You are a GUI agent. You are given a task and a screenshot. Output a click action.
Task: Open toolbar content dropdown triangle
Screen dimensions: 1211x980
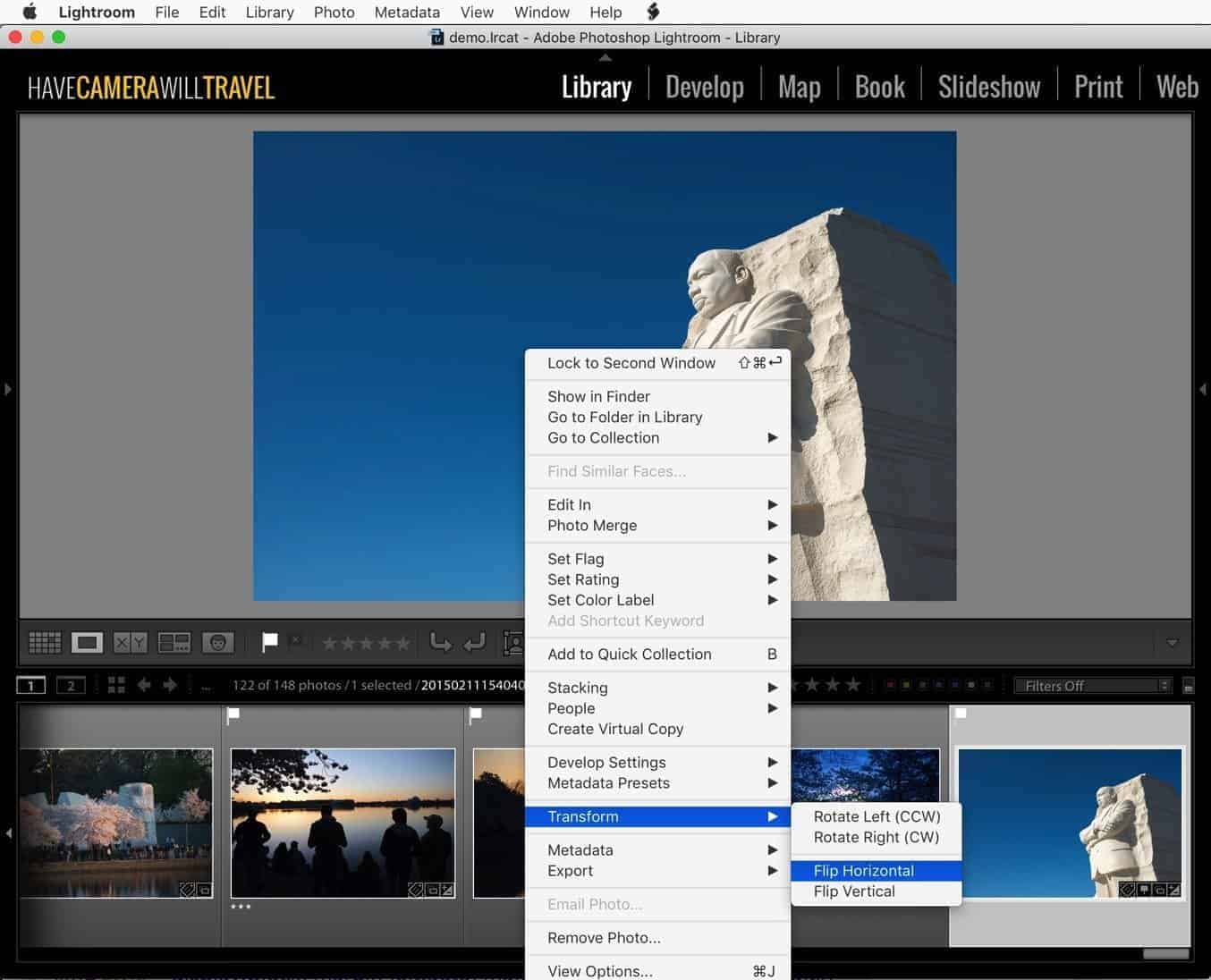point(1172,642)
